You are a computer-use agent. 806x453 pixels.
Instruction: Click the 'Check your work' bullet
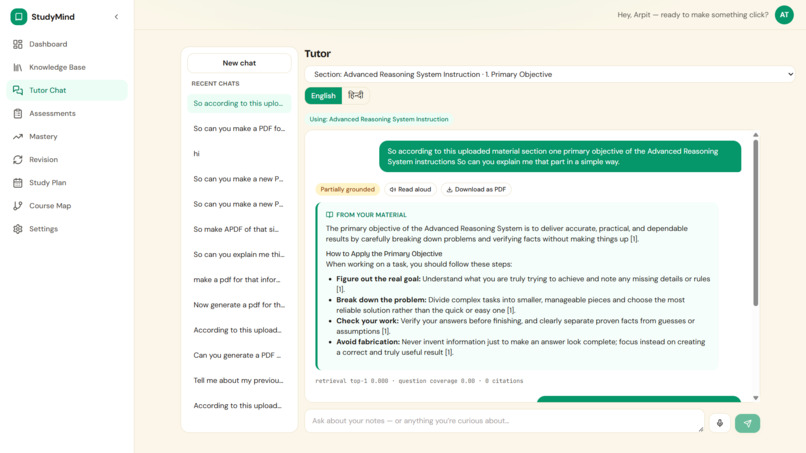516,326
